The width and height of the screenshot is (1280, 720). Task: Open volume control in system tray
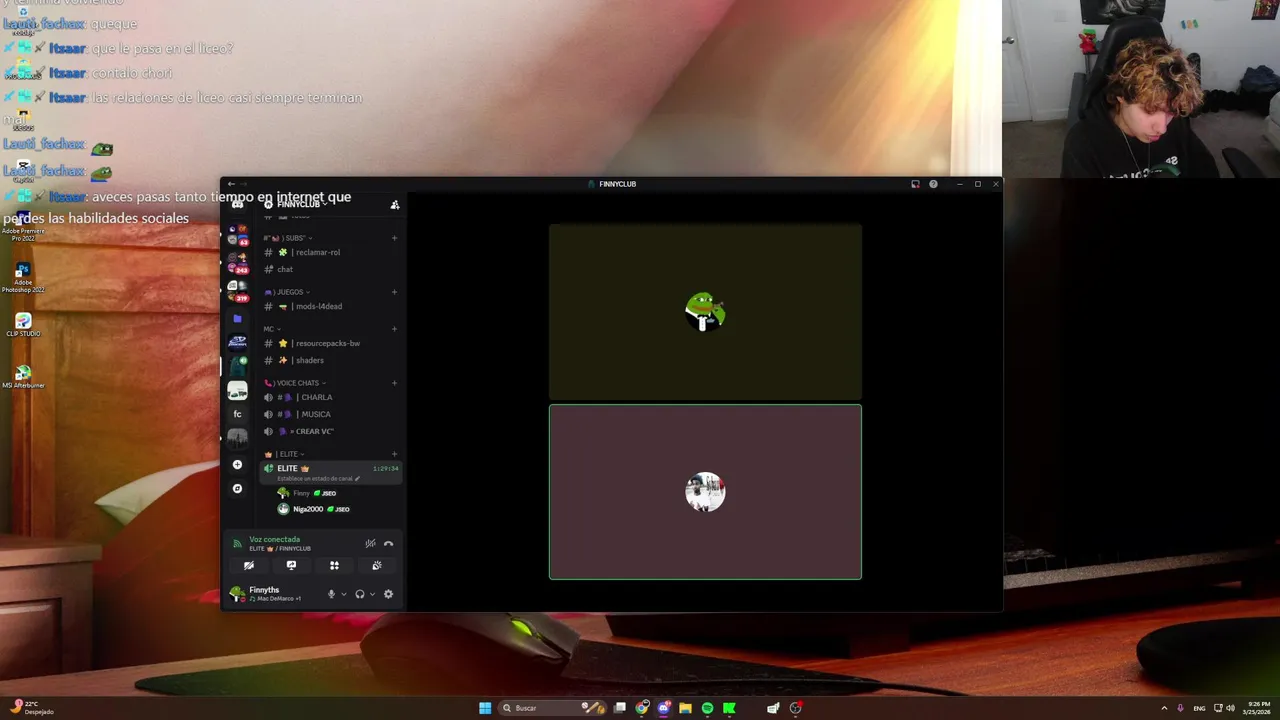1230,708
